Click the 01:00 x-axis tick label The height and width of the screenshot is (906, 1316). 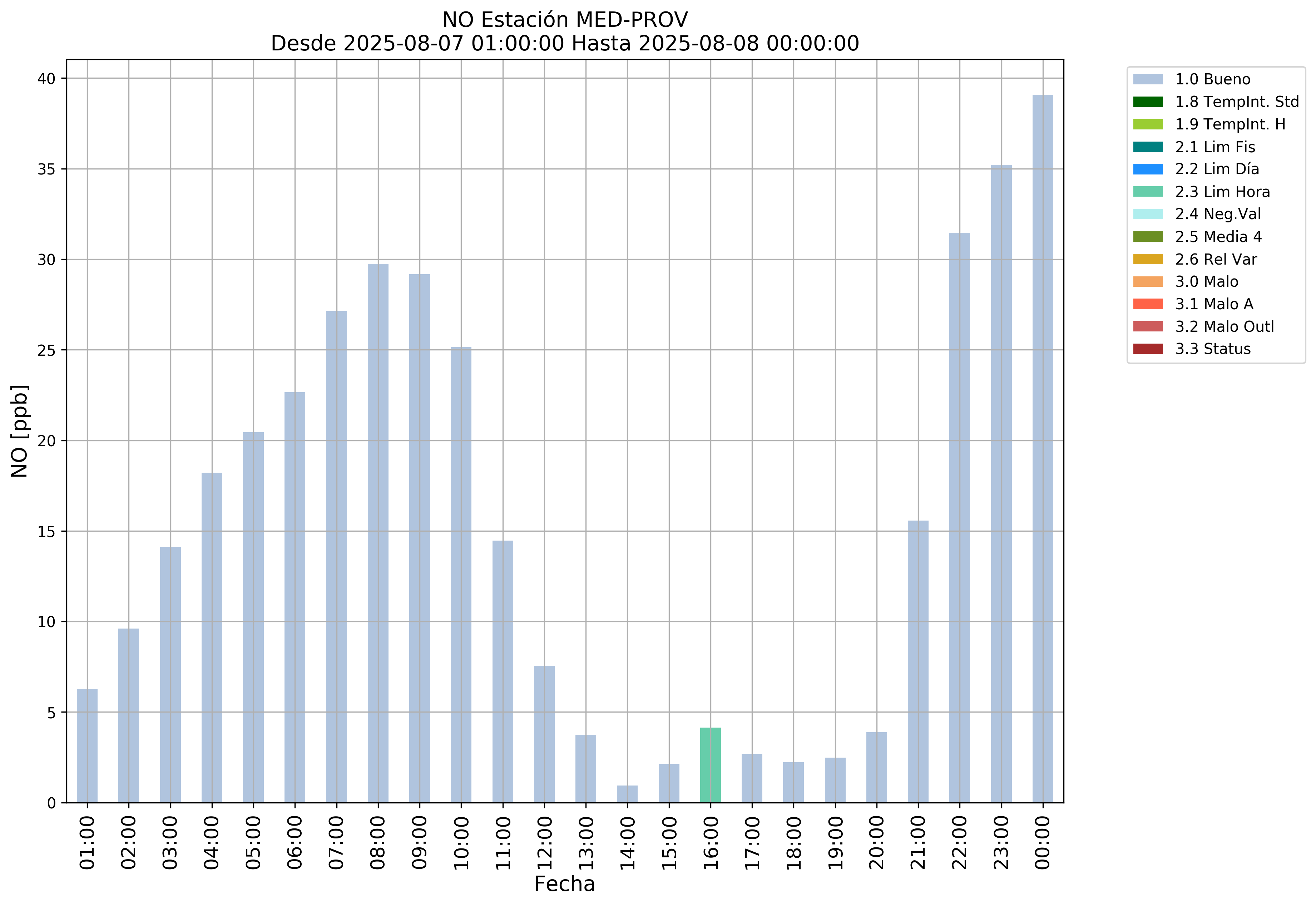tap(87, 843)
